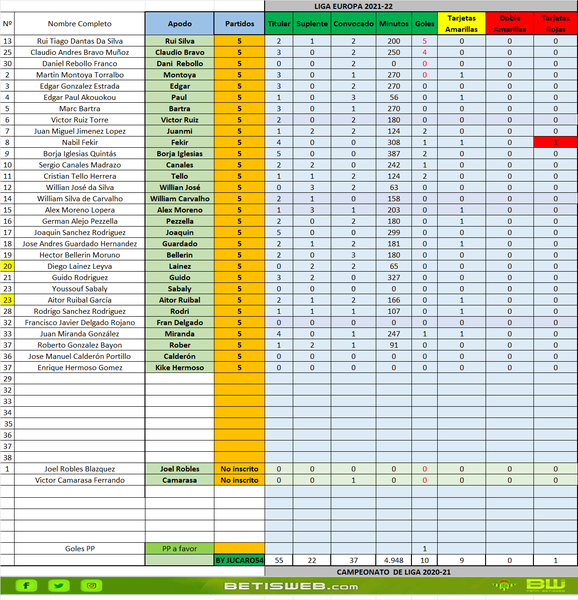Click the Real Betis crest icon
Screen dimensions: 578x600
(x=504, y=585)
